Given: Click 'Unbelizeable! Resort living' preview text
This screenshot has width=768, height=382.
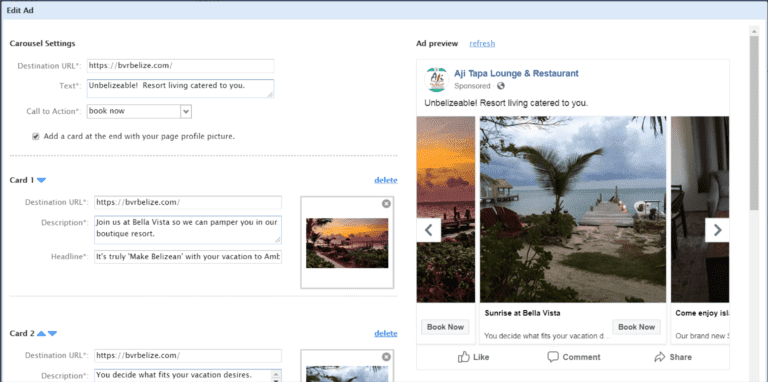Looking at the screenshot, I should (506, 103).
